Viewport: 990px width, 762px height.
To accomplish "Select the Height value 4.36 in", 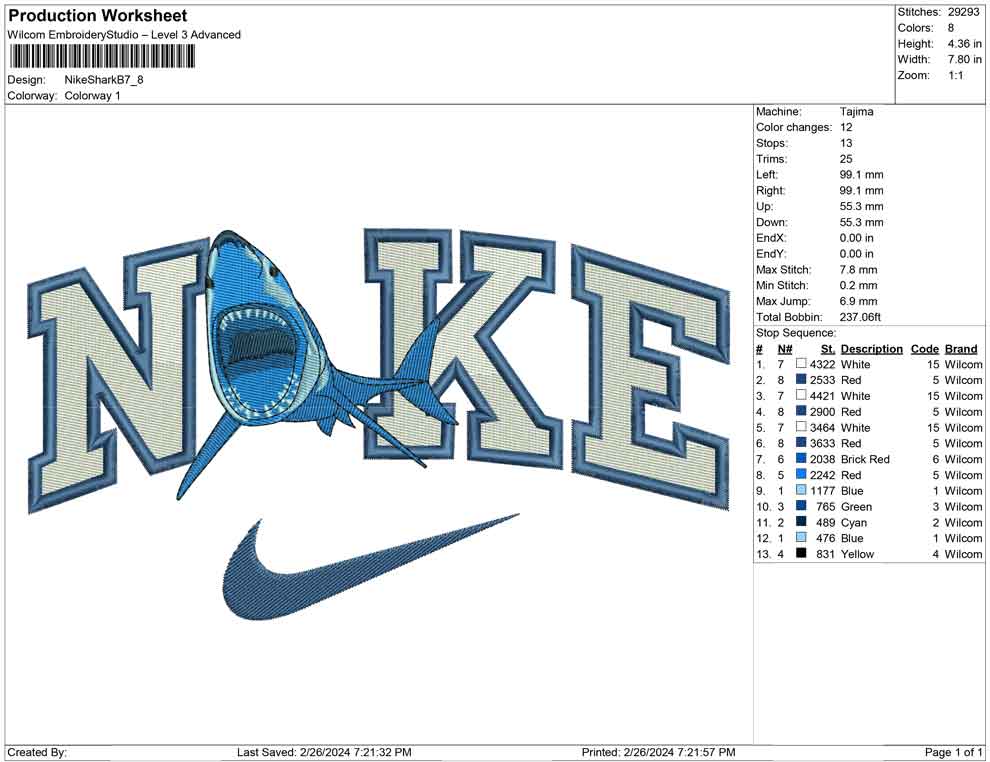I will pos(964,44).
